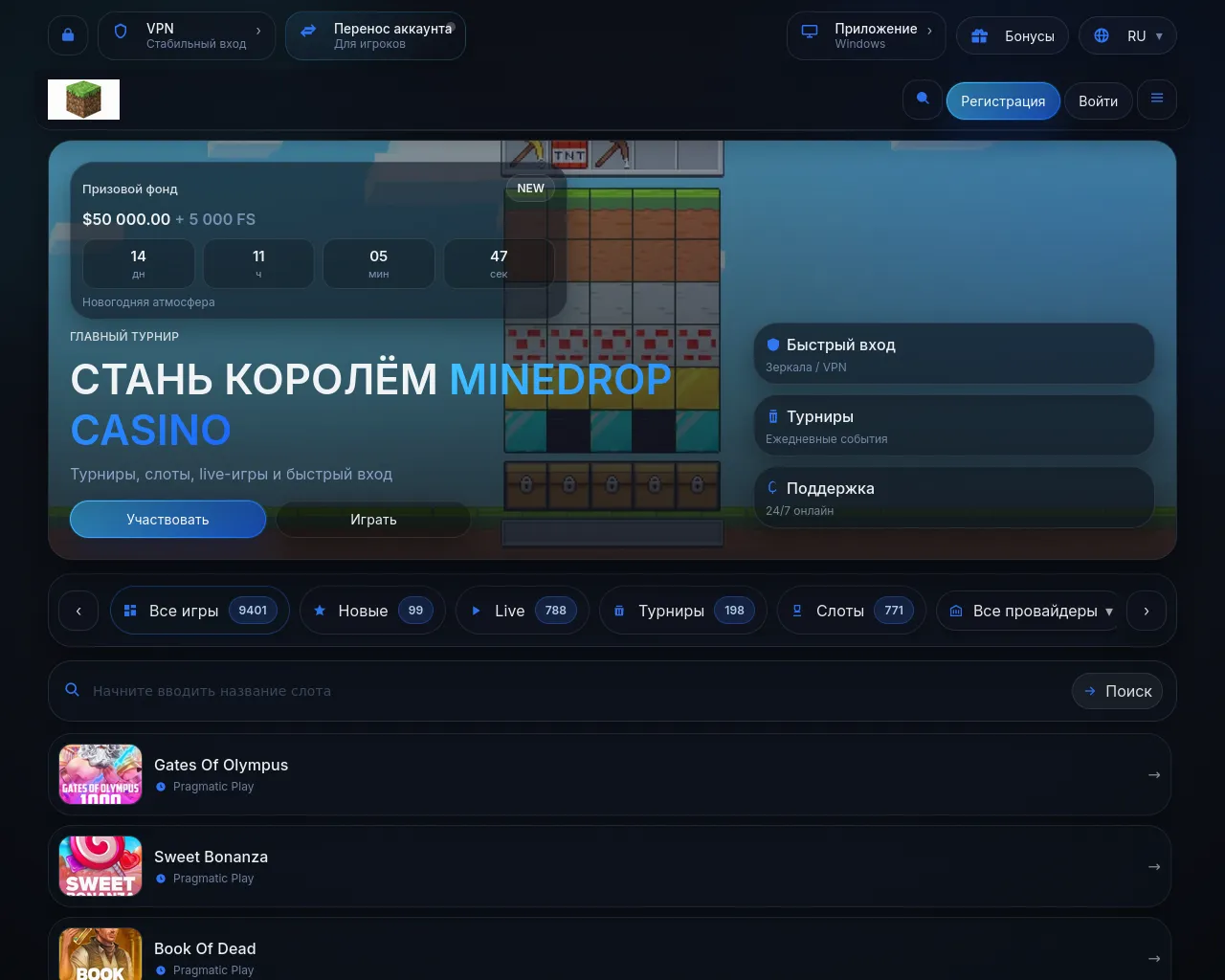Click the arrow on Sweet Bonanza row
1225x980 pixels.
pos(1153,866)
